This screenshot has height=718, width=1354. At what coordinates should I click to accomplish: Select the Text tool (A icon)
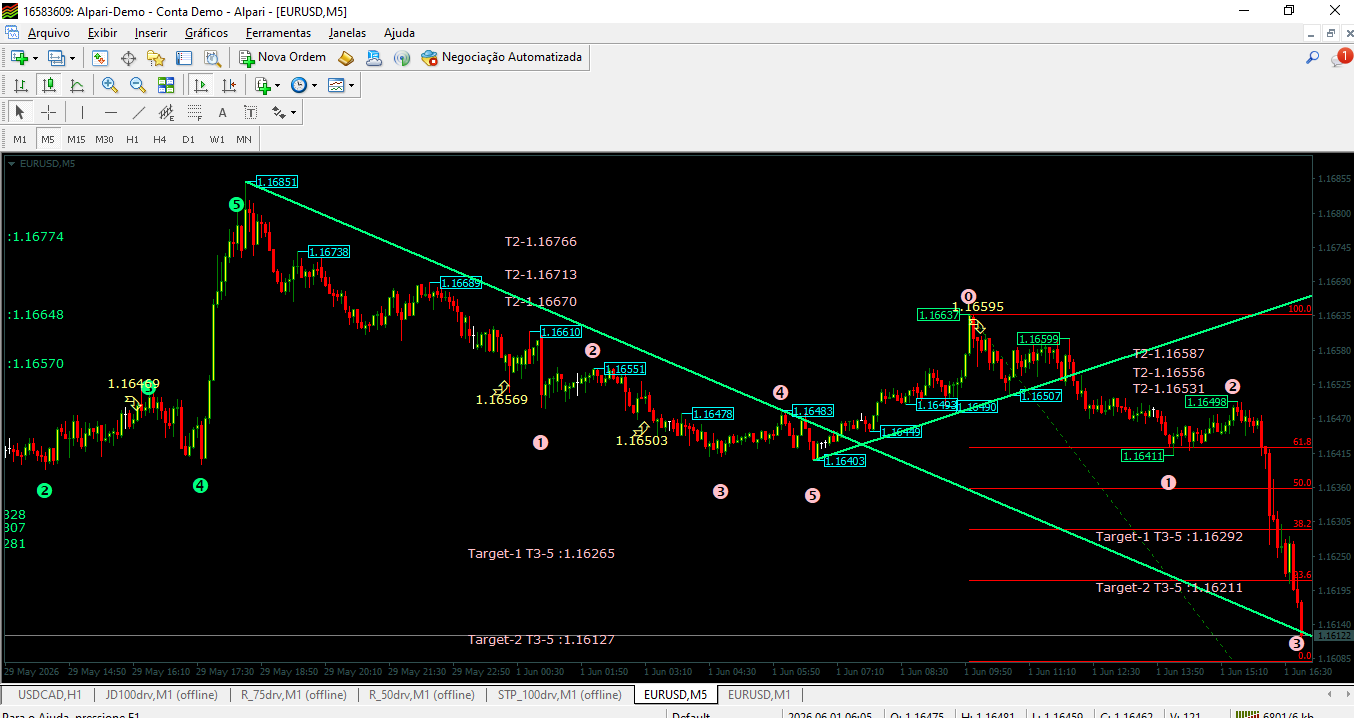point(222,112)
